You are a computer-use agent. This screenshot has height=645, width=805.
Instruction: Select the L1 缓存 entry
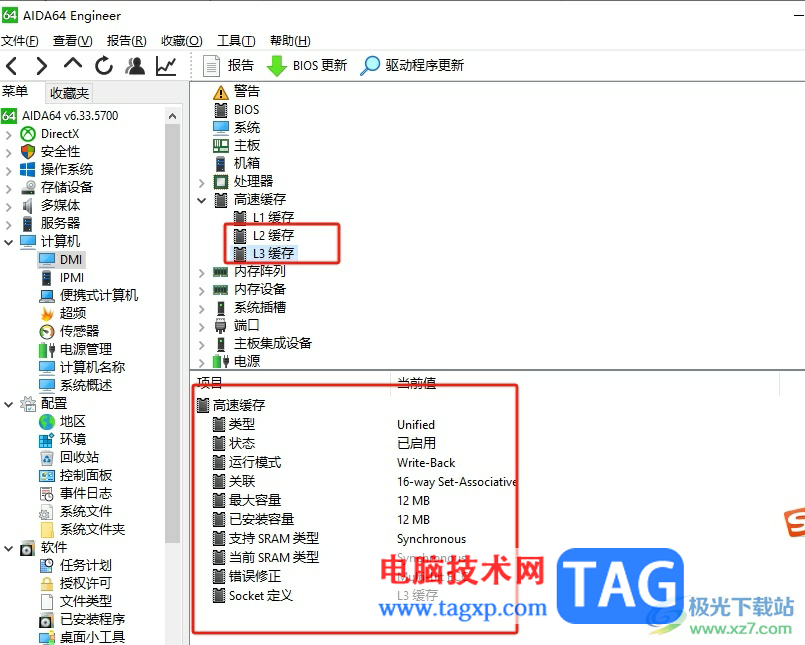click(264, 218)
